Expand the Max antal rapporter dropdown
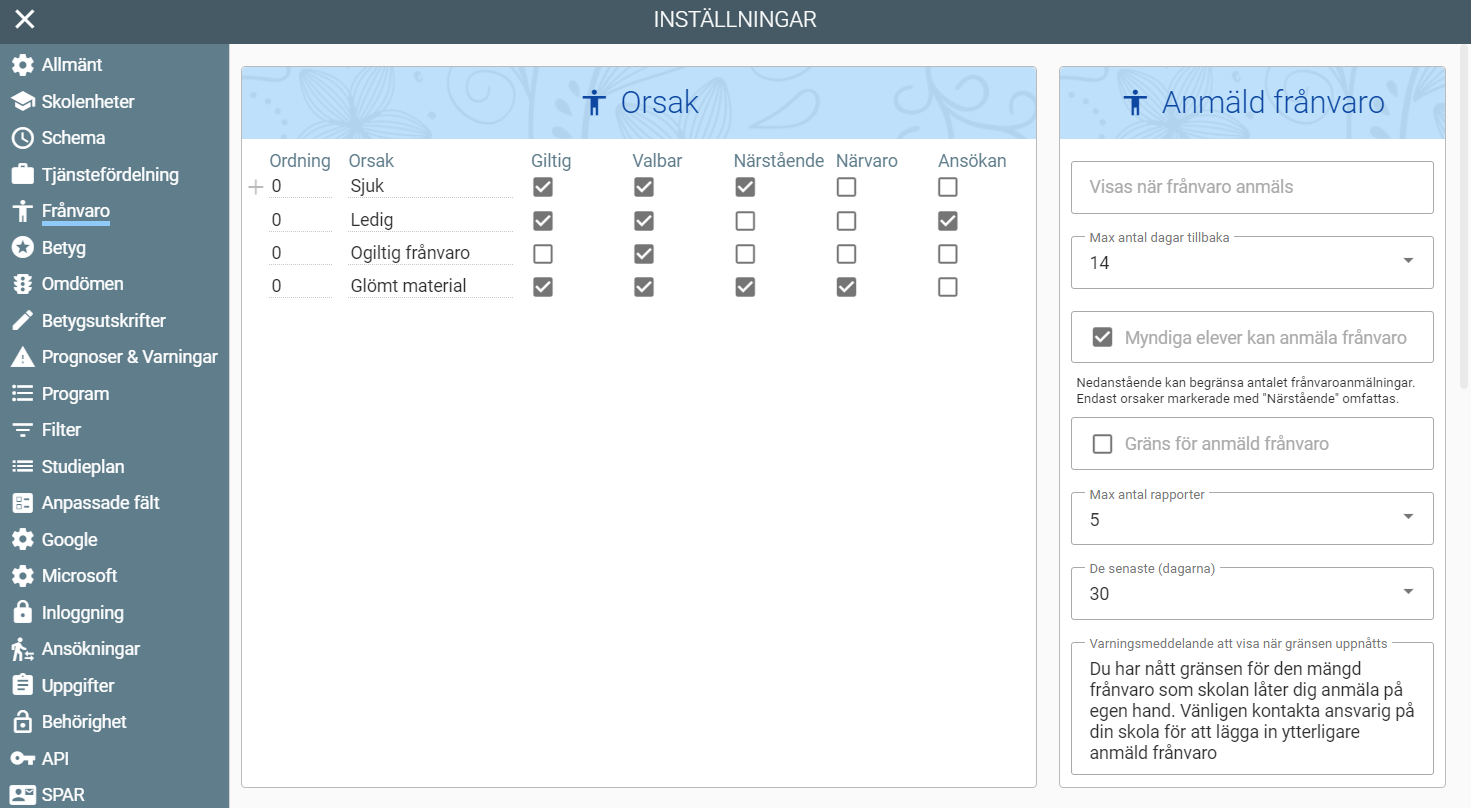This screenshot has width=1471, height=808. 1251,519
